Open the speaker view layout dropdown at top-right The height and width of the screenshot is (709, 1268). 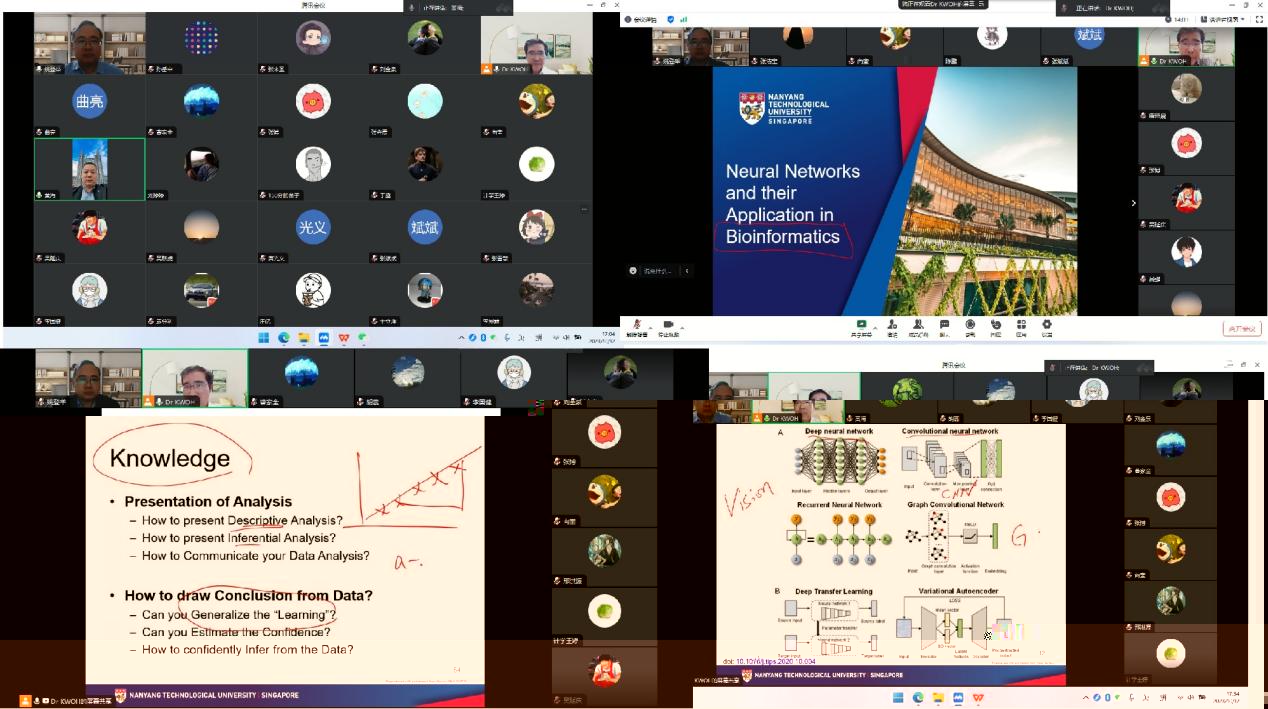coord(1225,19)
